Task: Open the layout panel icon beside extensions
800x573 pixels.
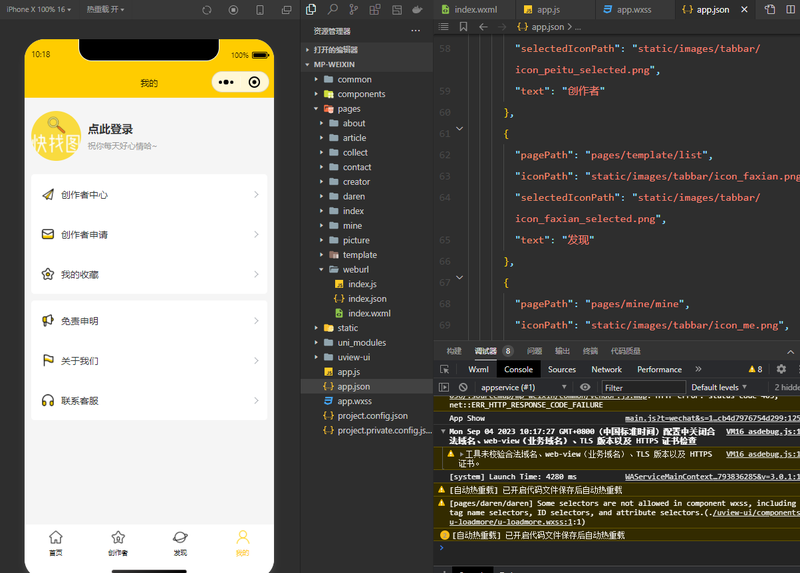Action: pyautogui.click(x=396, y=9)
